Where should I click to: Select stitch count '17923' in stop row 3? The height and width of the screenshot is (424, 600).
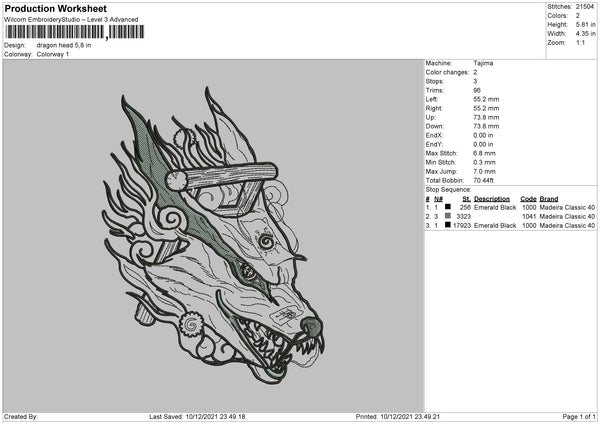[x=462, y=226]
